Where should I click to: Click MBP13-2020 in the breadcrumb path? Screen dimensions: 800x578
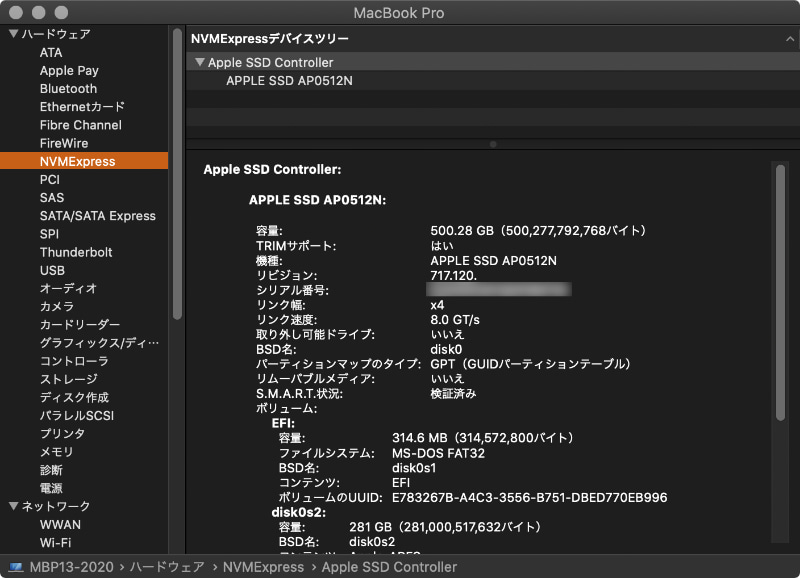coord(71,567)
